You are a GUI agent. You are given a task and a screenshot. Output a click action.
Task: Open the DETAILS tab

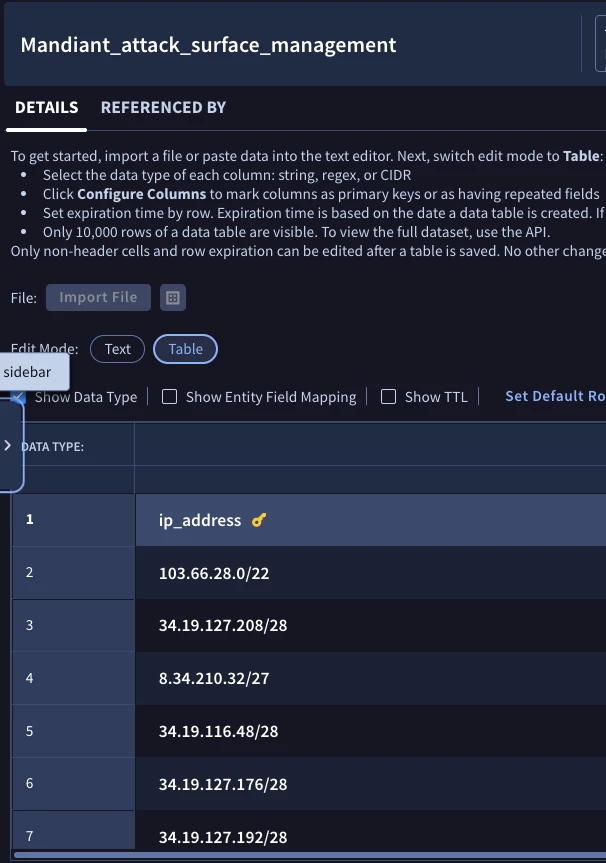(46, 107)
